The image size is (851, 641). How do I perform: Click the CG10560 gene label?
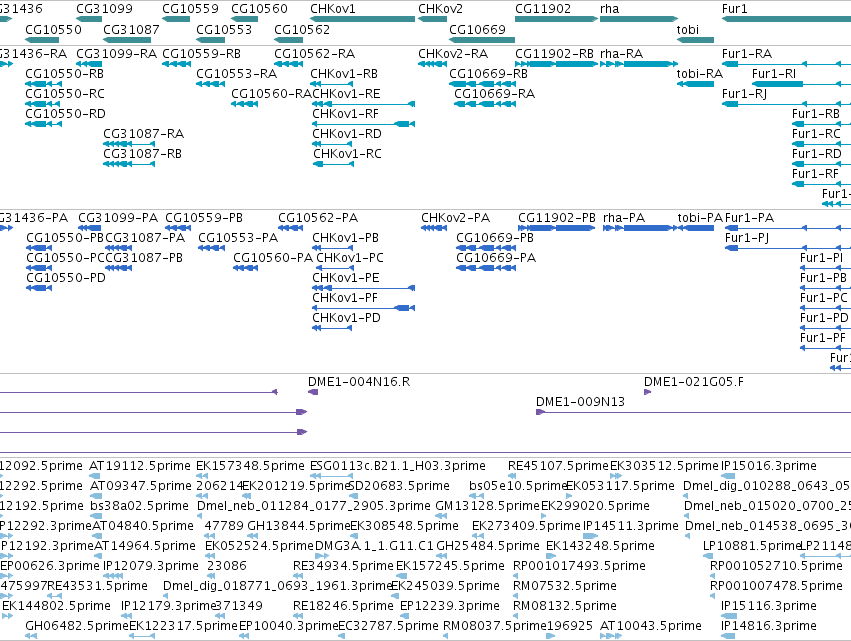click(x=259, y=9)
